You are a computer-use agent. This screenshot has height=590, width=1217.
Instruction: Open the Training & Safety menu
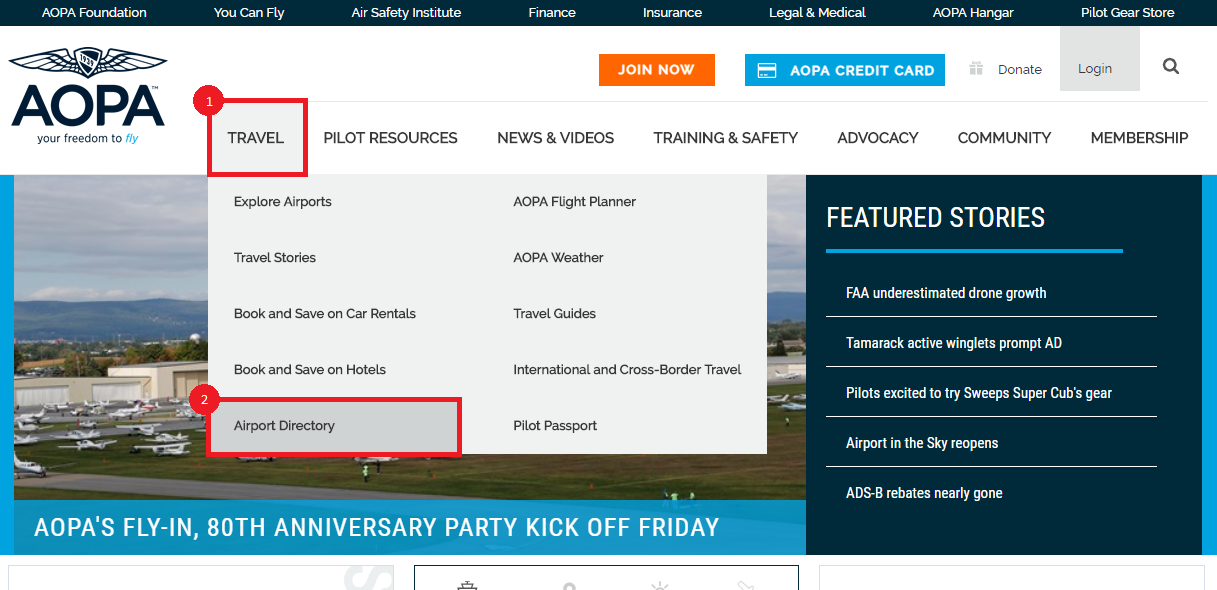pyautogui.click(x=726, y=138)
